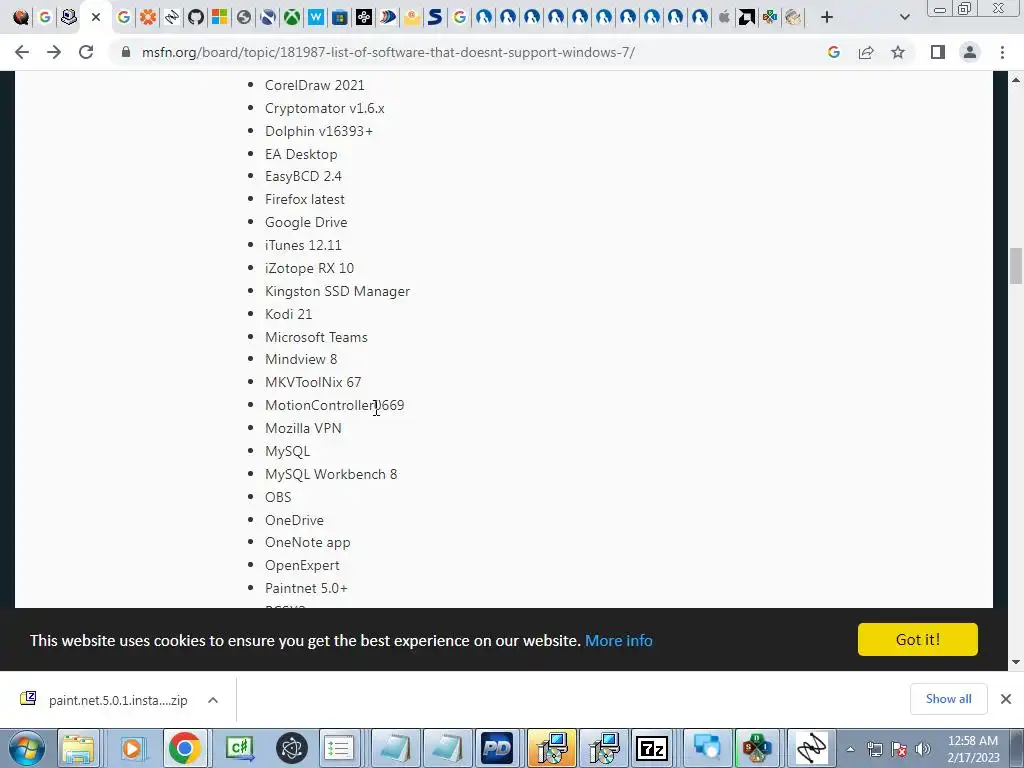Viewport: 1024px width, 768px height.
Task: Toggle the browser side panel
Action: click(938, 52)
